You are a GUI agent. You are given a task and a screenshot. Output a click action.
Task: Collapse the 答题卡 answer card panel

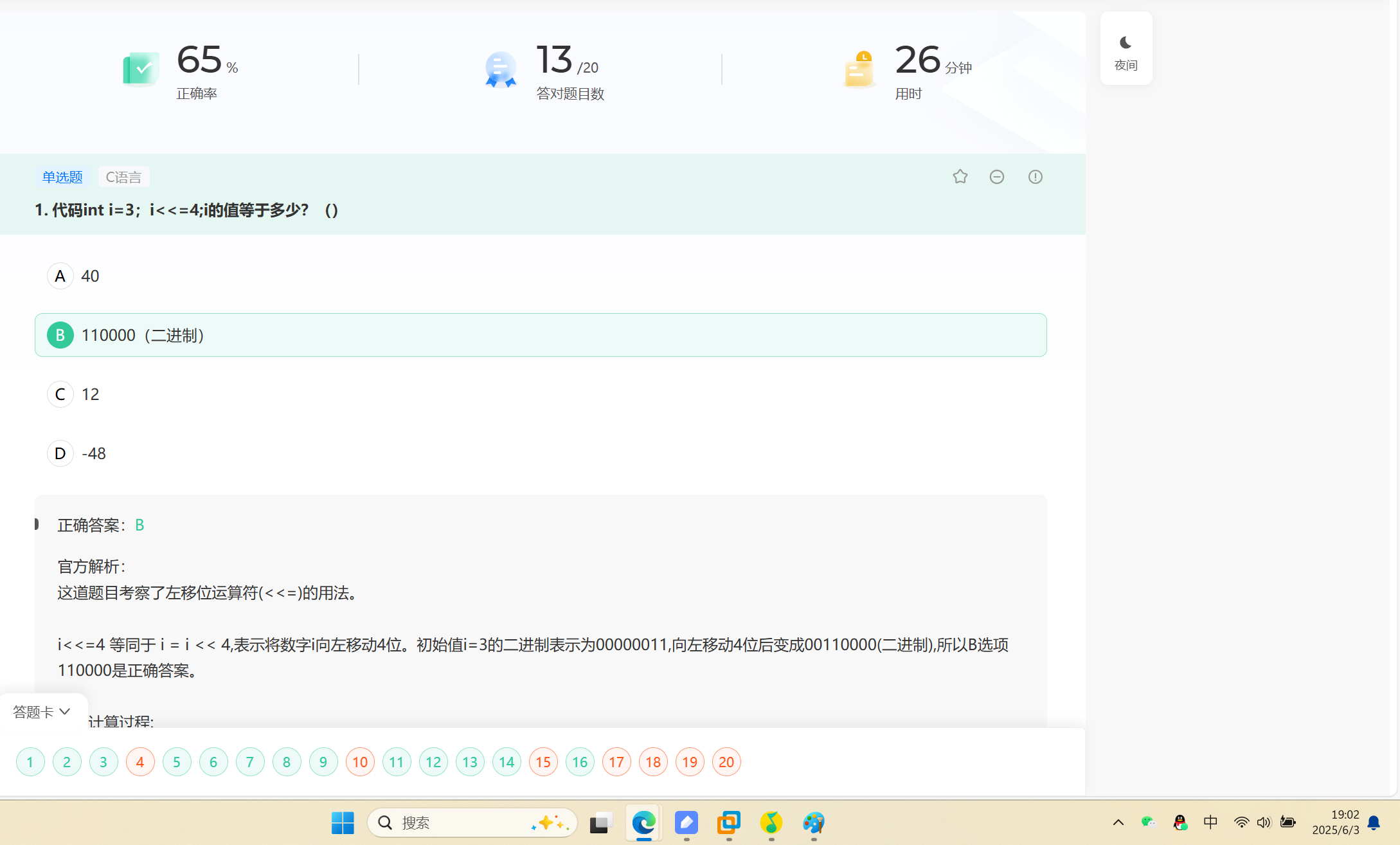(x=42, y=712)
